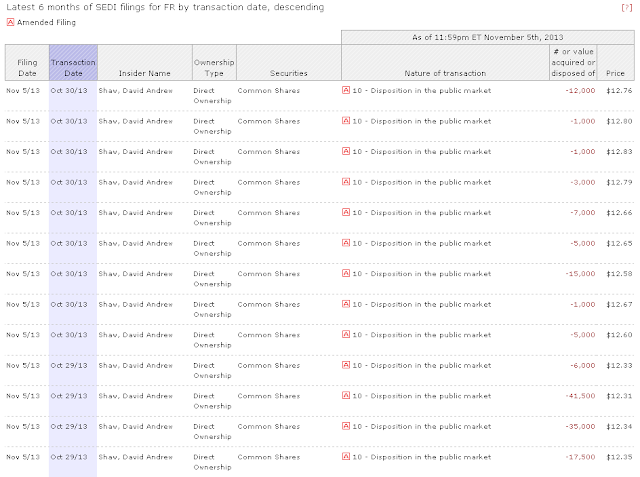The height and width of the screenshot is (477, 640).
Task: Click the amended icon in the $12.60 row
Action: pos(346,335)
